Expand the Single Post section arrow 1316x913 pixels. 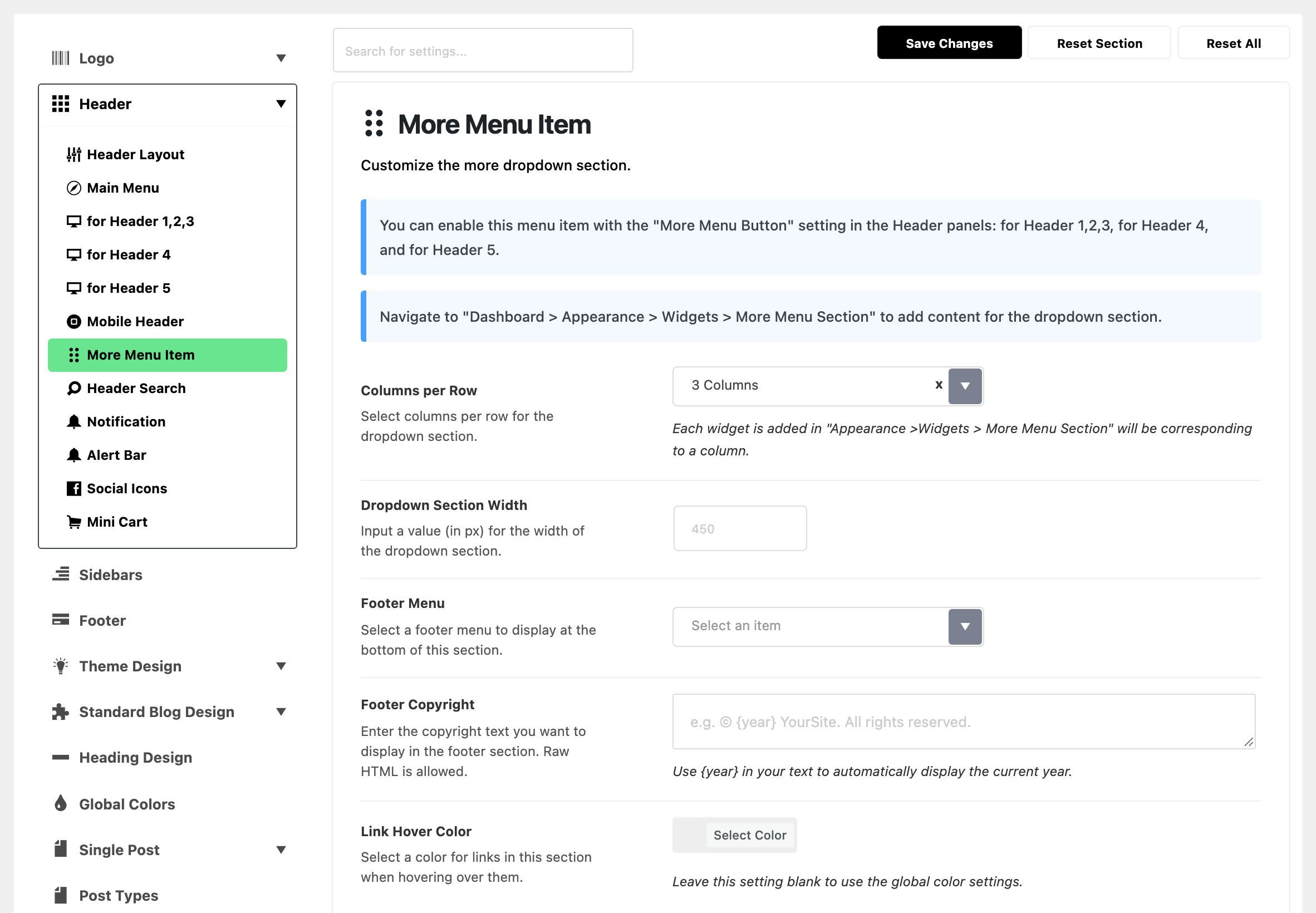point(281,850)
